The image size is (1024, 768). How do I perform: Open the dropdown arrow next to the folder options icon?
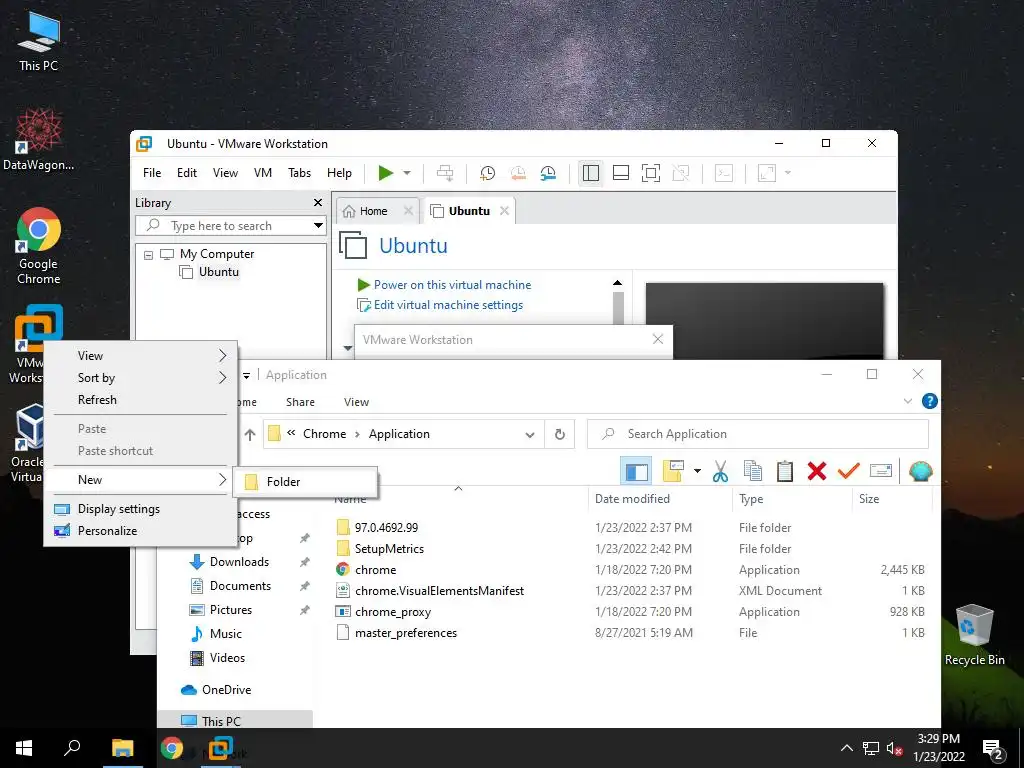[697, 471]
